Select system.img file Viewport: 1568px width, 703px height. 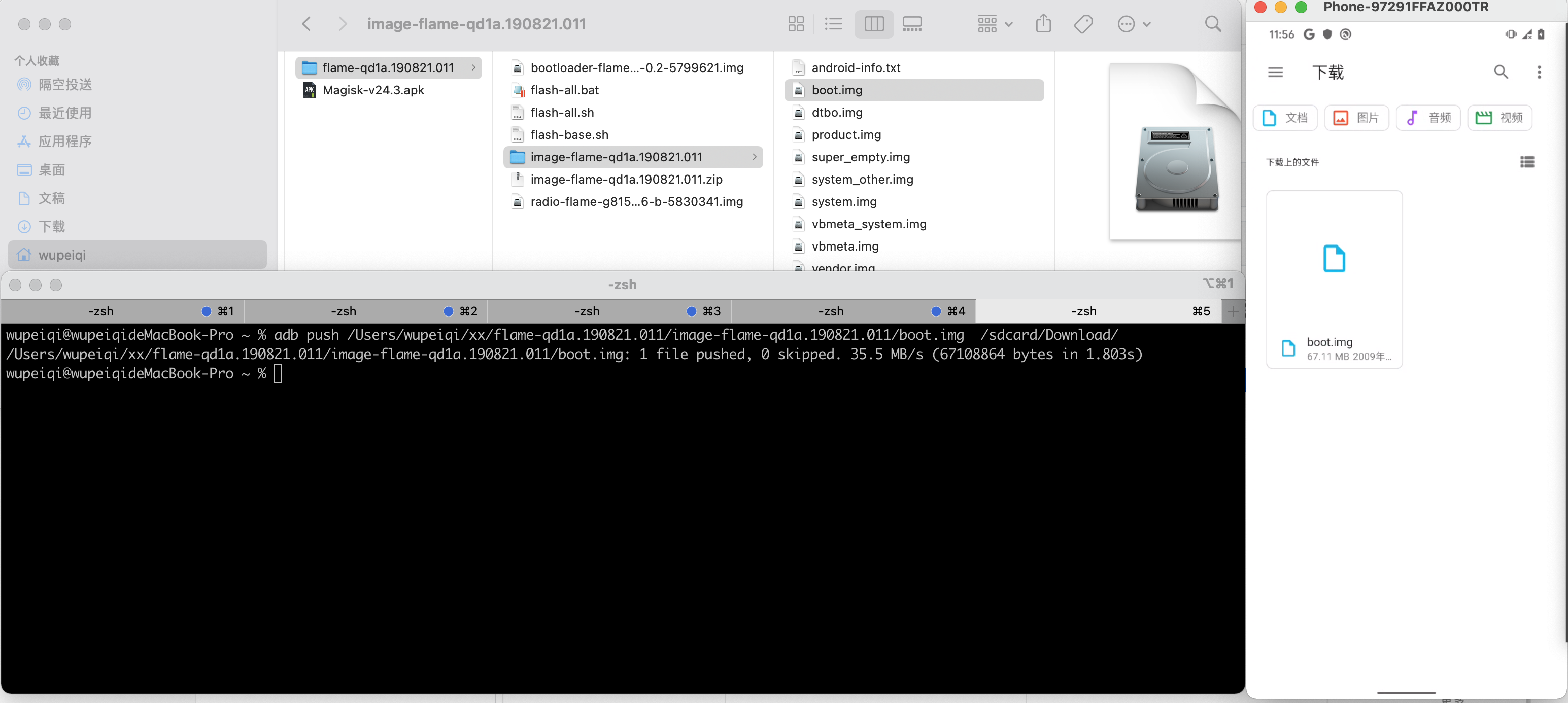coord(914,201)
